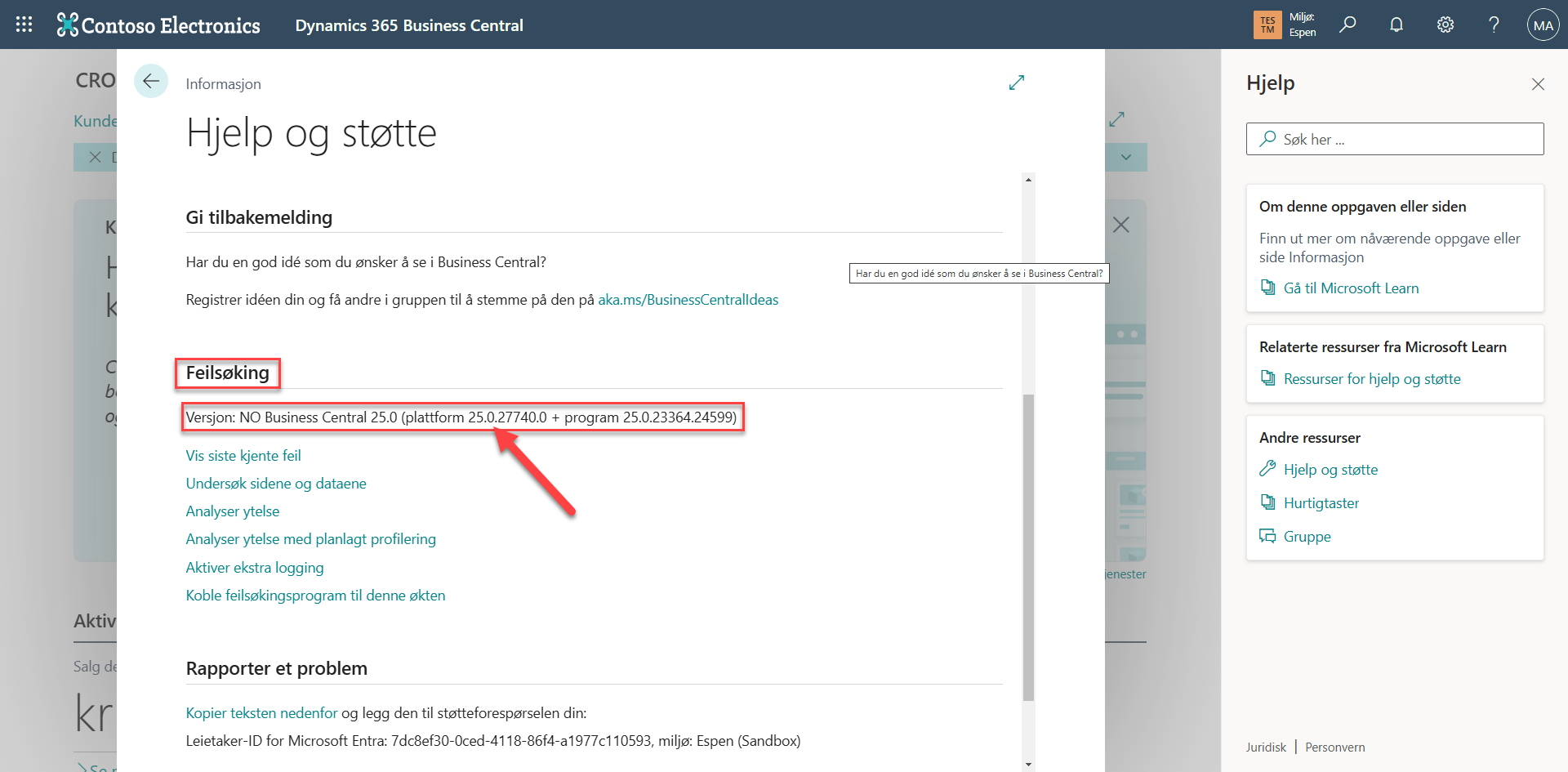Open the MA user account avatar

[x=1543, y=25]
